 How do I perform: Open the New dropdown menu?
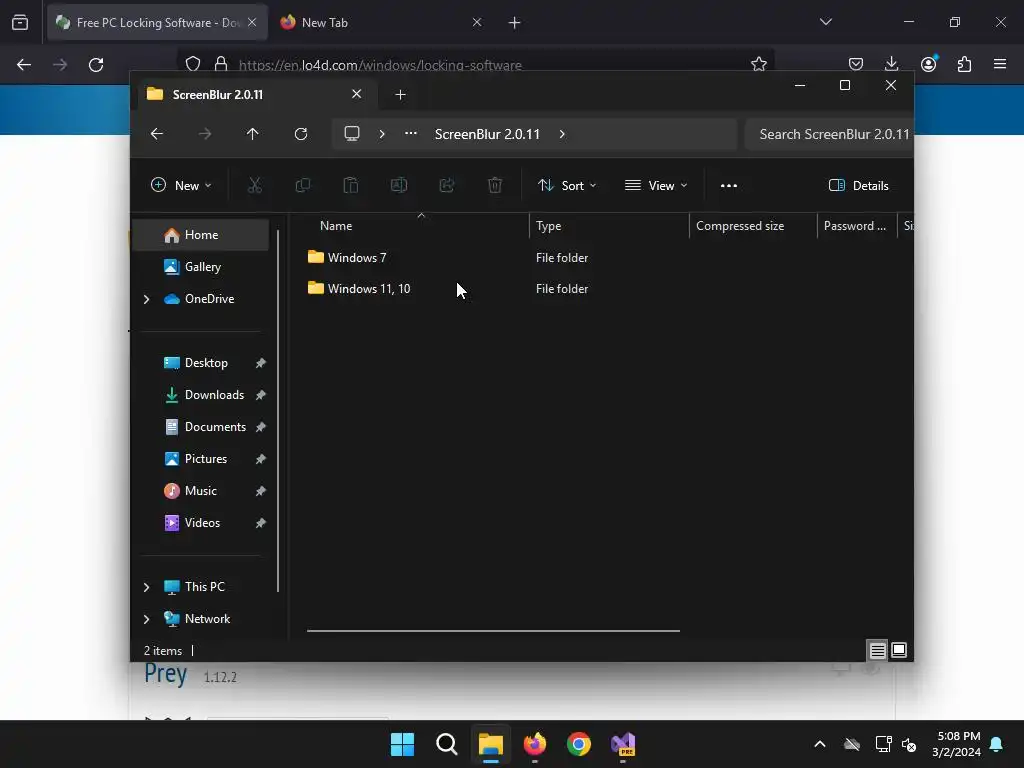pos(182,185)
